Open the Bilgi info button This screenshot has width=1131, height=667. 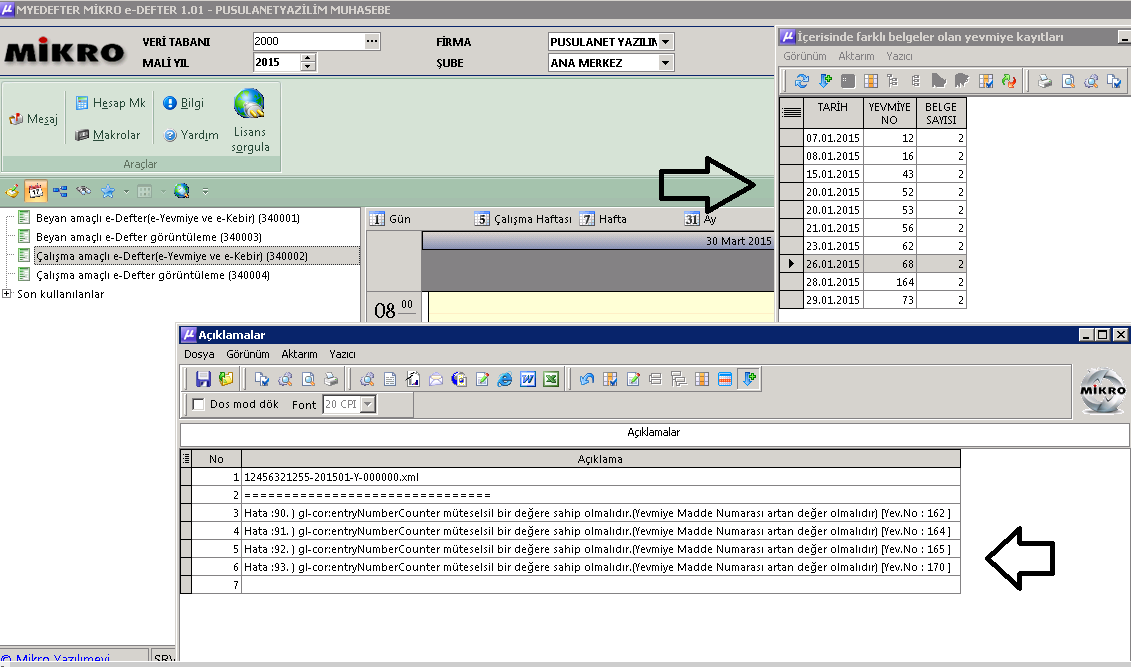184,103
